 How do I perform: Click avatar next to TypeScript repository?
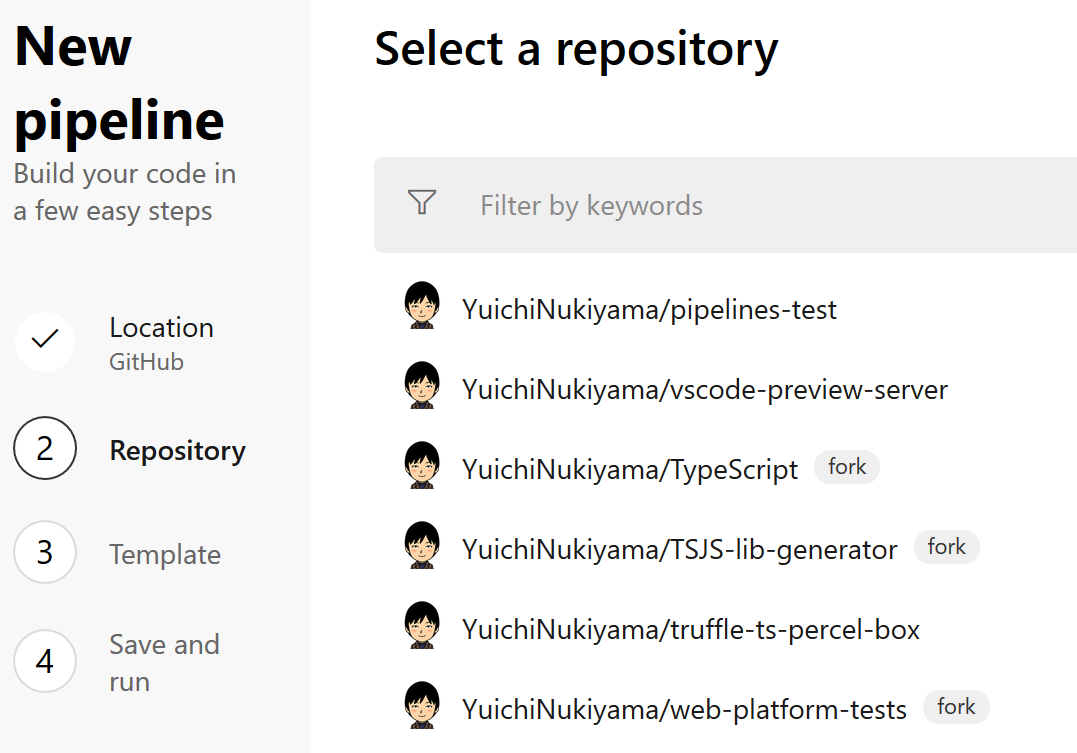coord(422,466)
